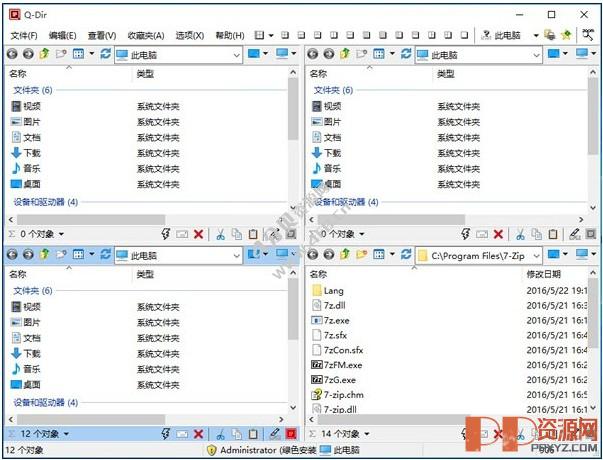Click lightning run icon in bottom-left pane
The image size is (603, 460).
166,434
